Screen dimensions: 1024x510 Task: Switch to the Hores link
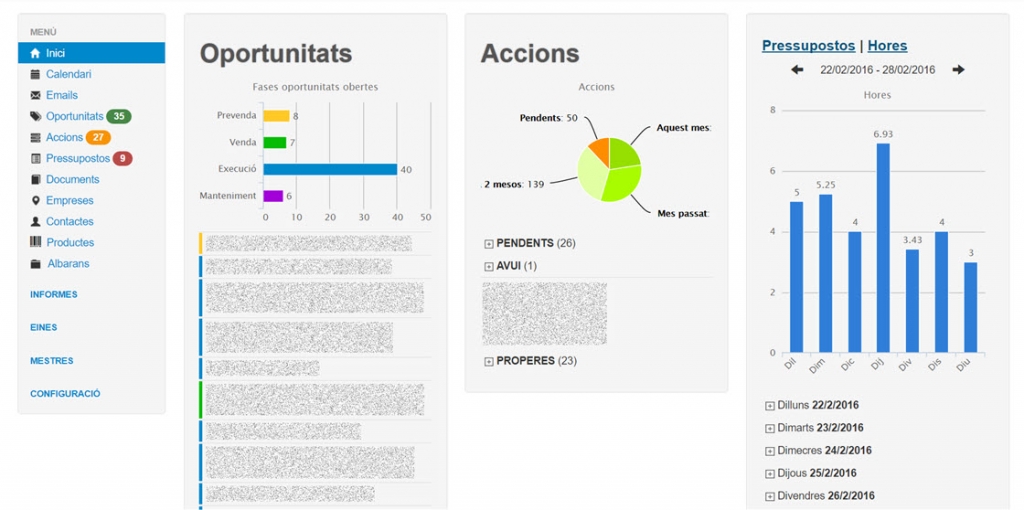[888, 46]
